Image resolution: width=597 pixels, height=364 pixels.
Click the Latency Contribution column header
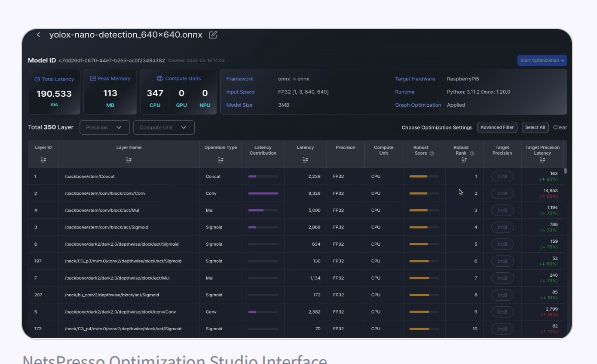(263, 150)
